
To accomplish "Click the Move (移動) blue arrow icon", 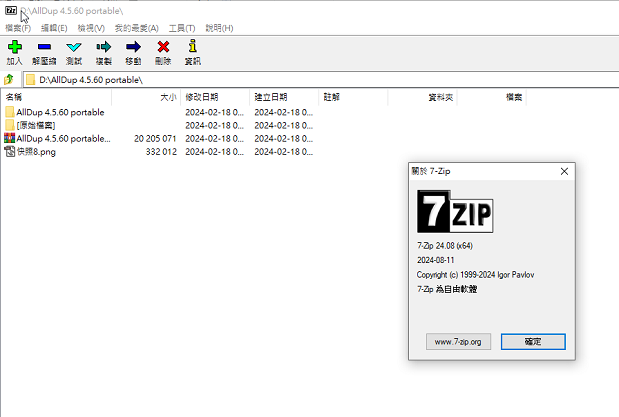I will [133, 47].
